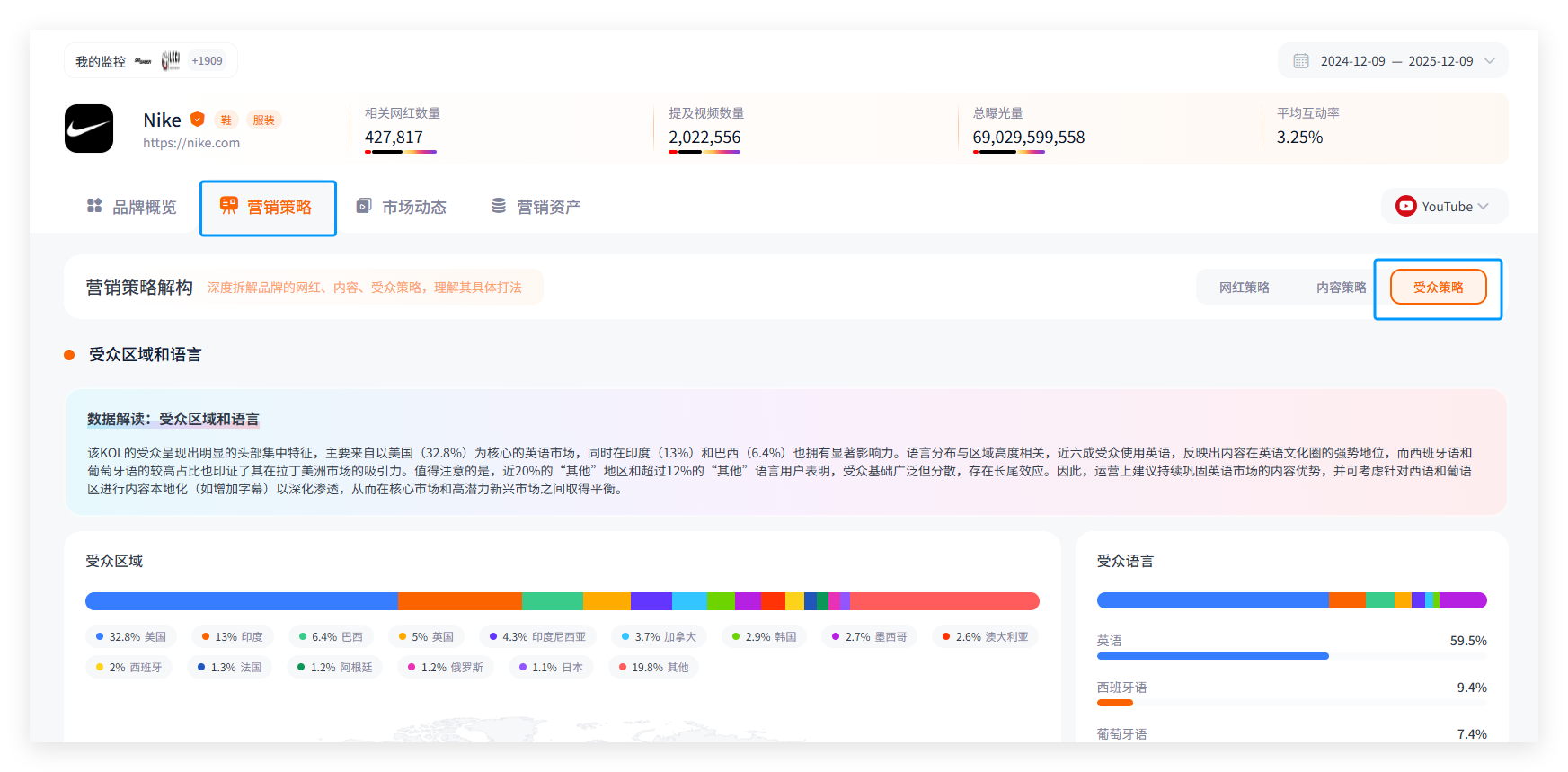
Task: Click the 营销策略 presentation icon
Action: click(229, 207)
